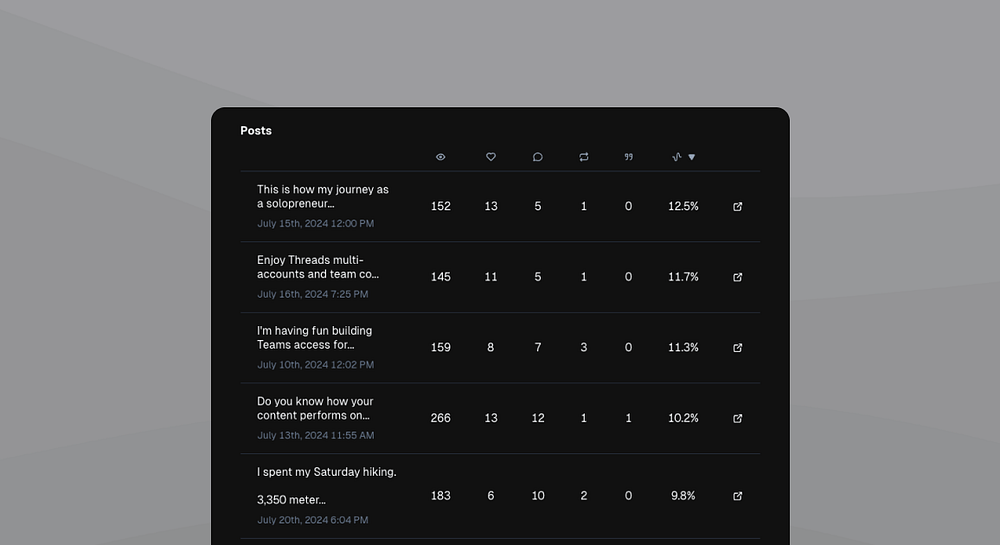Select the "I'm having fun building" post
Screen dimensions: 1000x545
pos(314,337)
